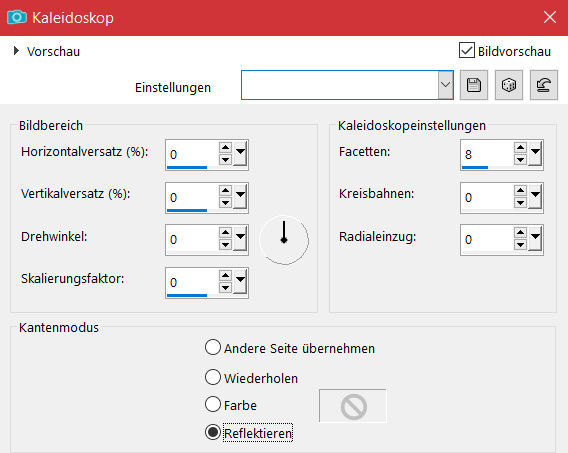Decrease Horizontalversatz value with down arrow
Image resolution: width=568 pixels, height=453 pixels.
coord(225,160)
